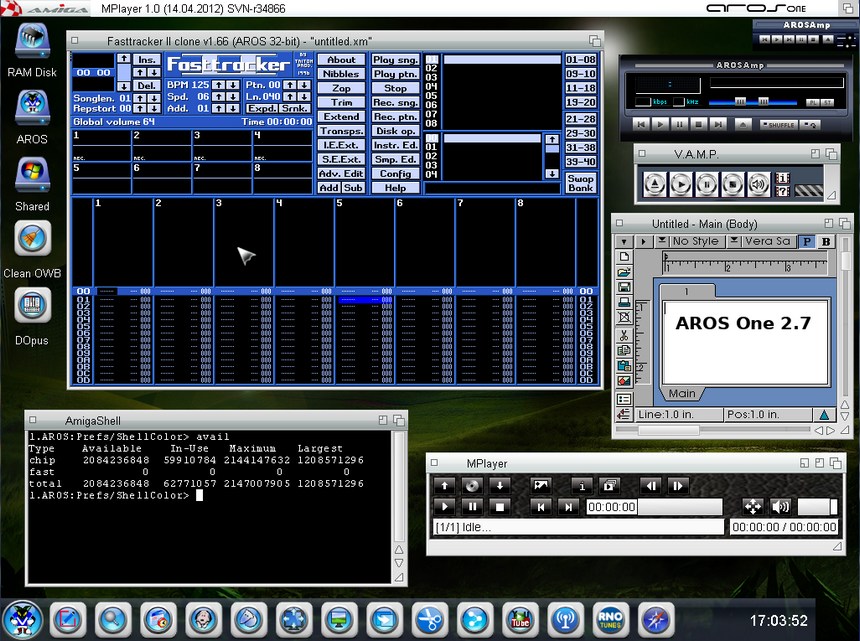Click the picture screenshot icon in MPlayer

pyautogui.click(x=541, y=485)
